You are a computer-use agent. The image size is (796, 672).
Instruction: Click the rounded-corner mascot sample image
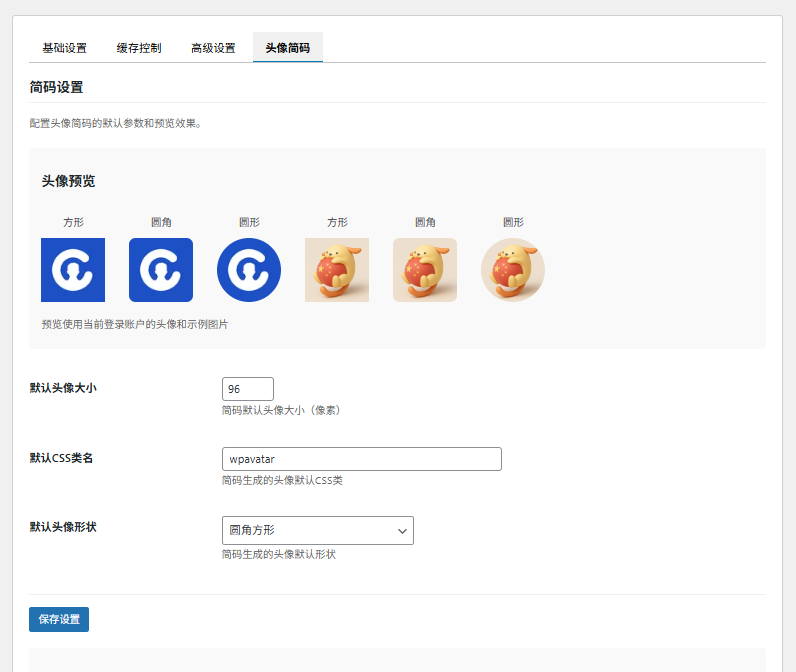coord(425,270)
